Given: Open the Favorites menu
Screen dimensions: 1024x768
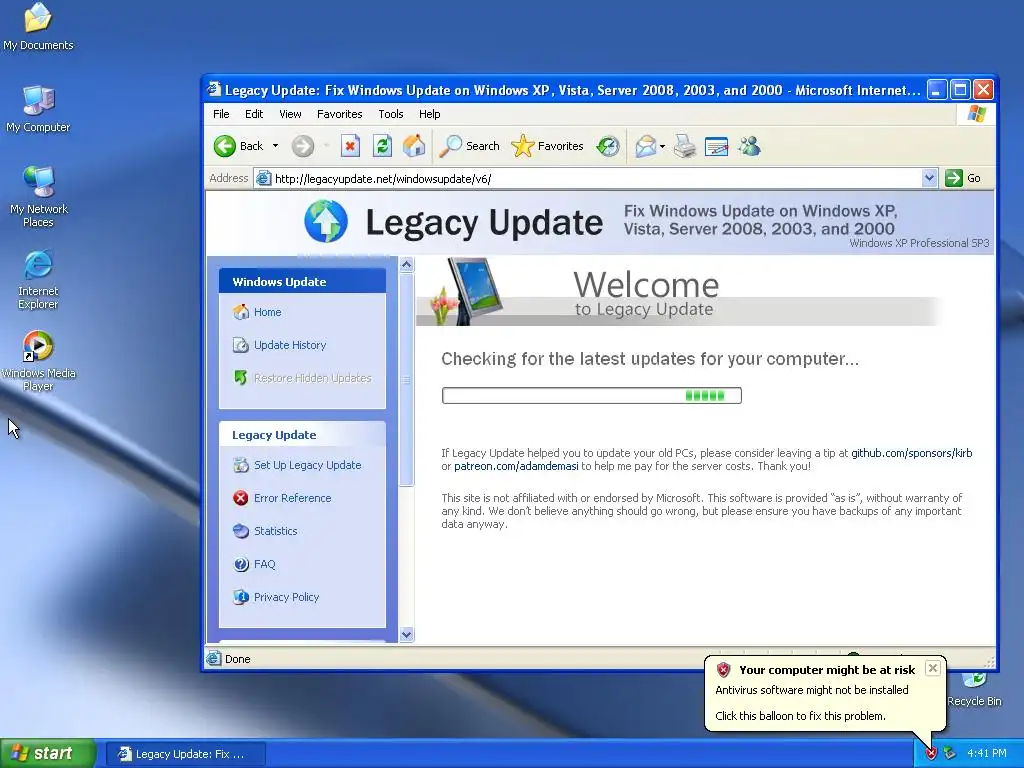Looking at the screenshot, I should pyautogui.click(x=339, y=114).
